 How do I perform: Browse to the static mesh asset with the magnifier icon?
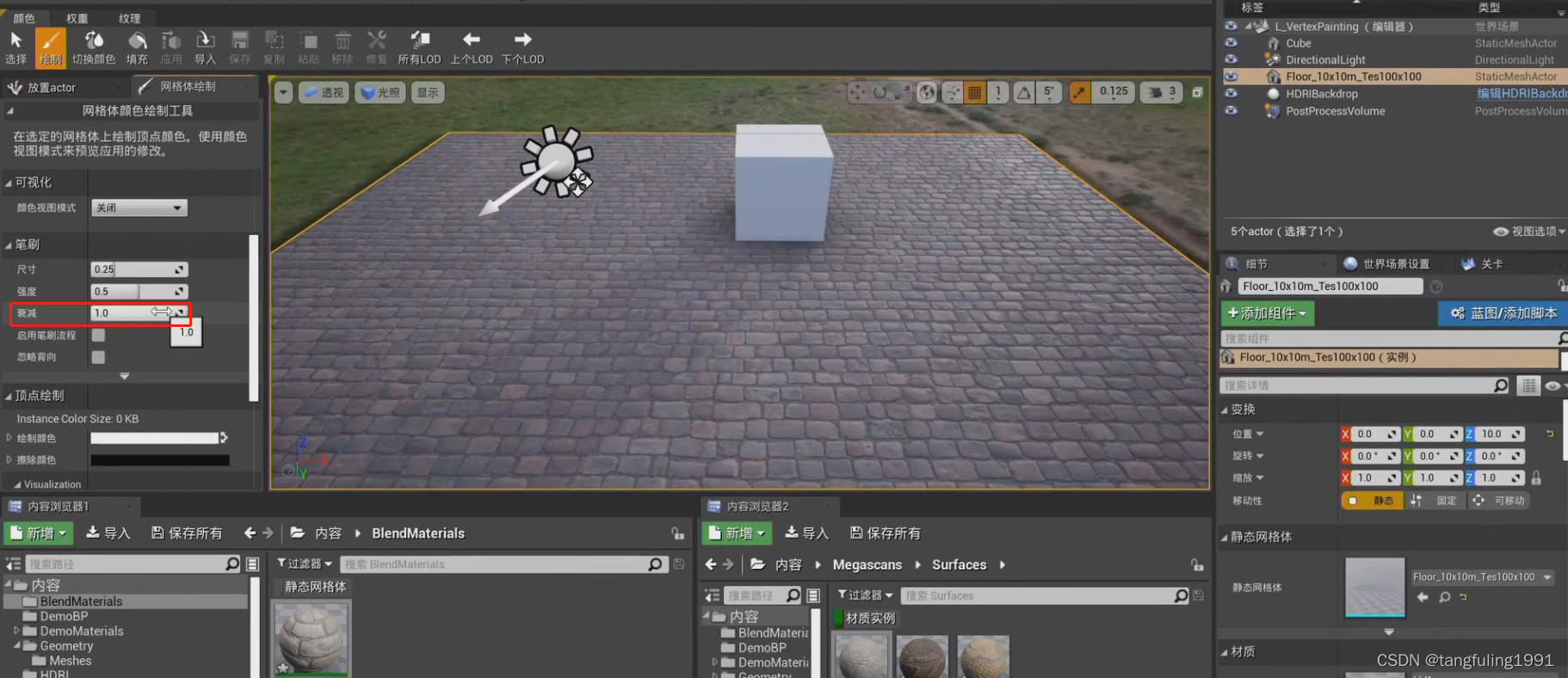click(x=1445, y=597)
